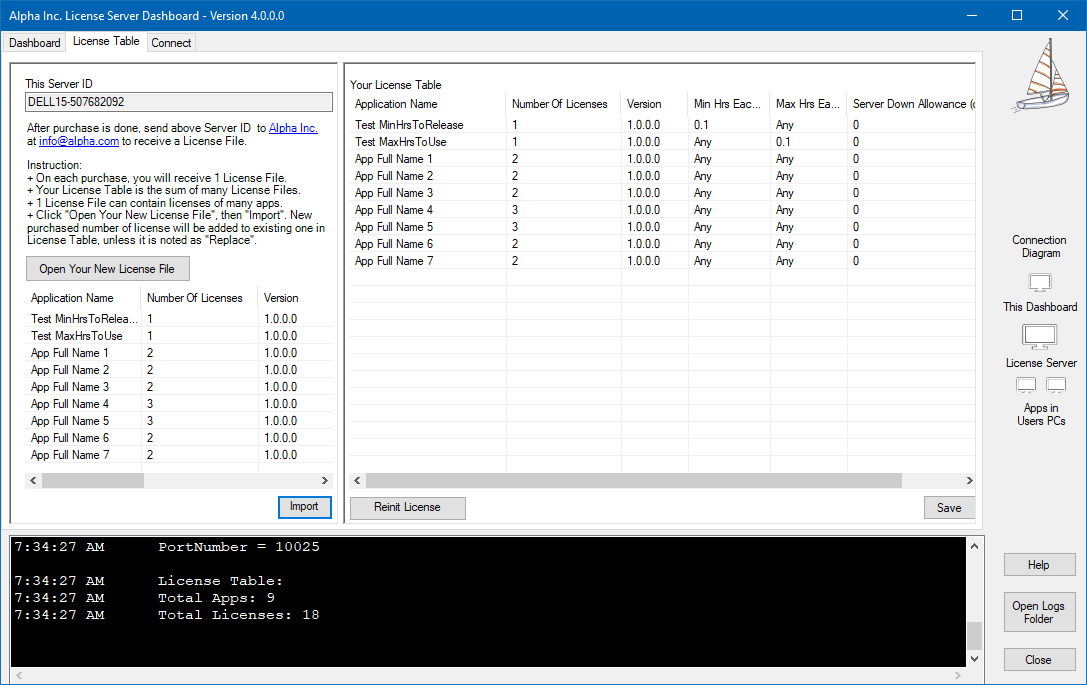
Task: Open the Connect tab
Action: (171, 43)
